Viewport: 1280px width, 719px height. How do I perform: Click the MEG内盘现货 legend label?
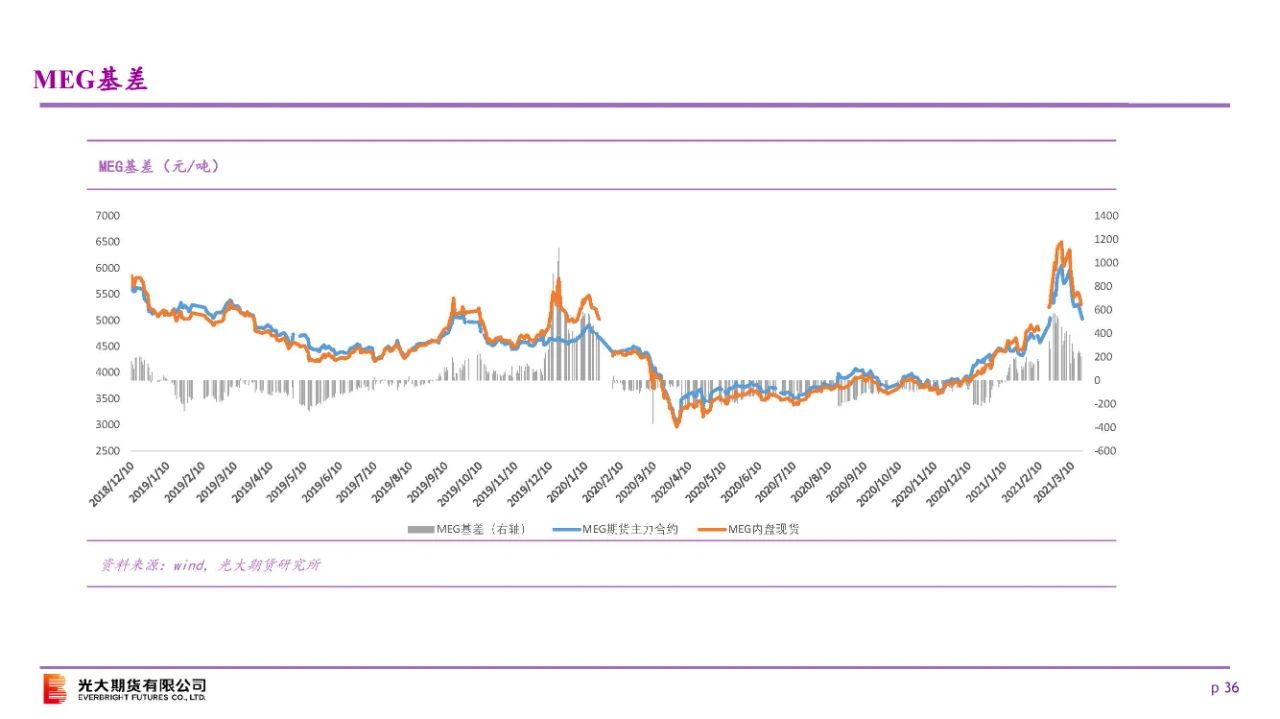tap(763, 529)
